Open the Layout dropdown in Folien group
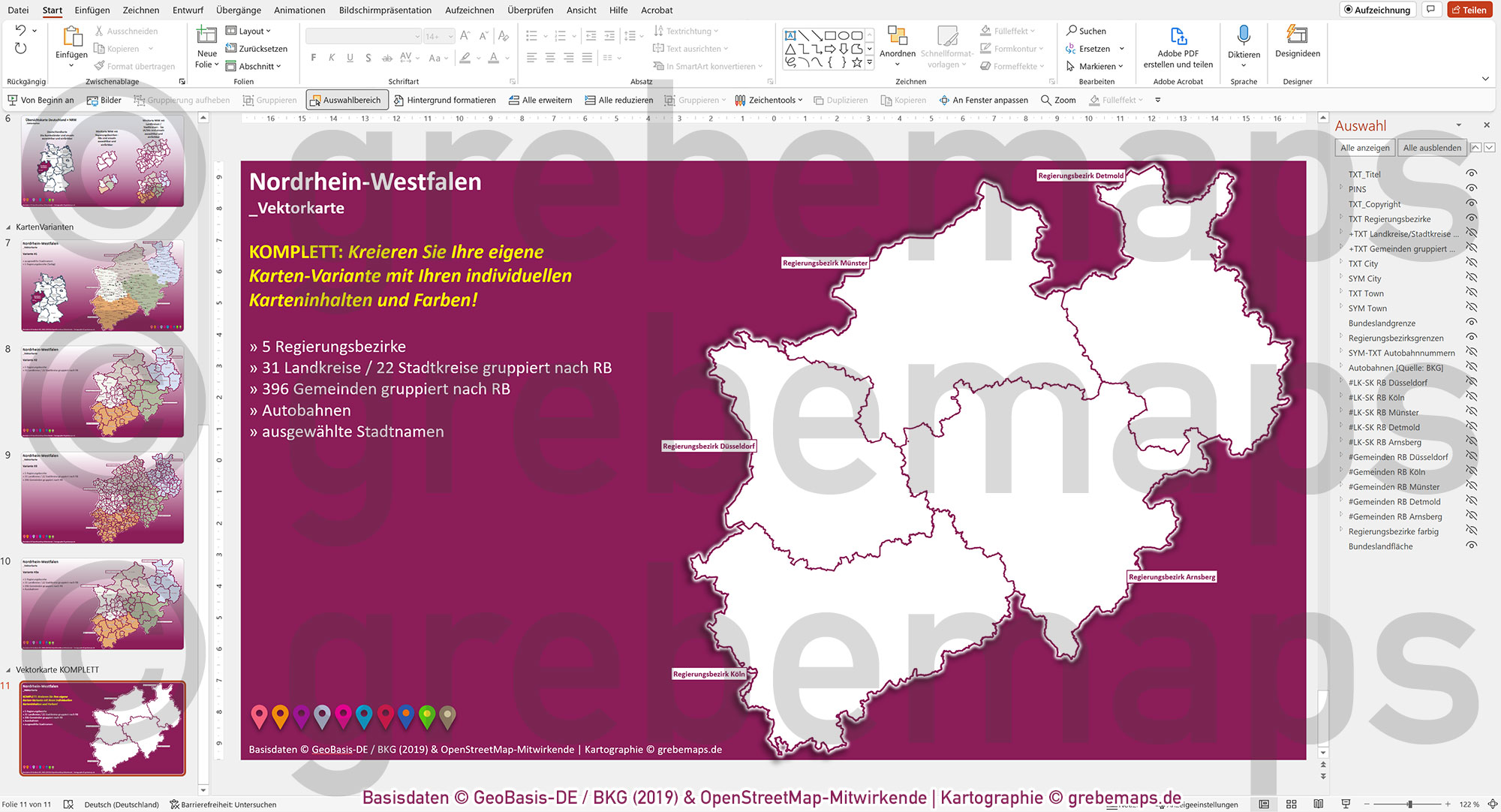1501x812 pixels. coord(250,31)
